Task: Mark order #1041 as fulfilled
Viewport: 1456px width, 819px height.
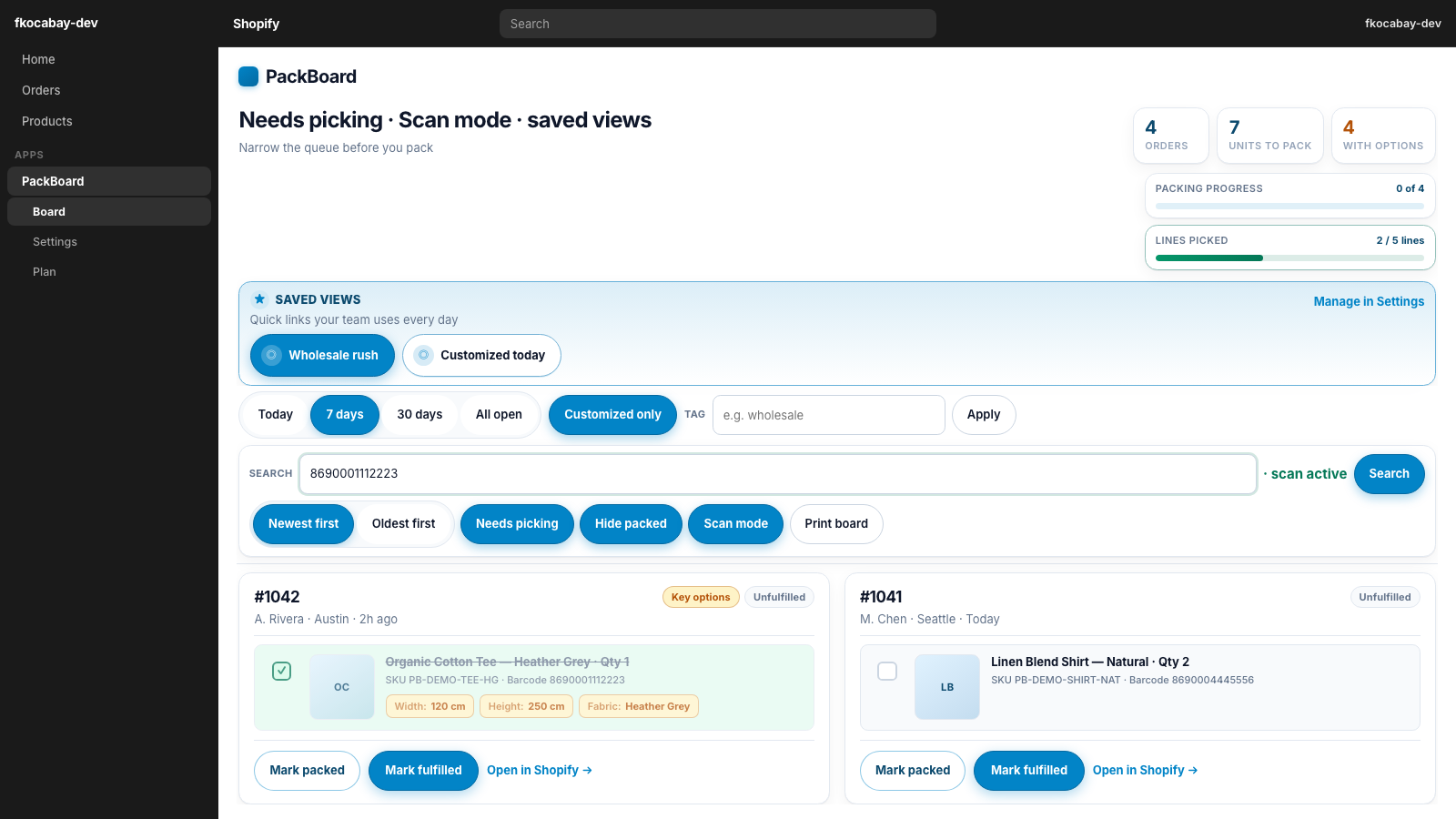Action: tap(1029, 771)
